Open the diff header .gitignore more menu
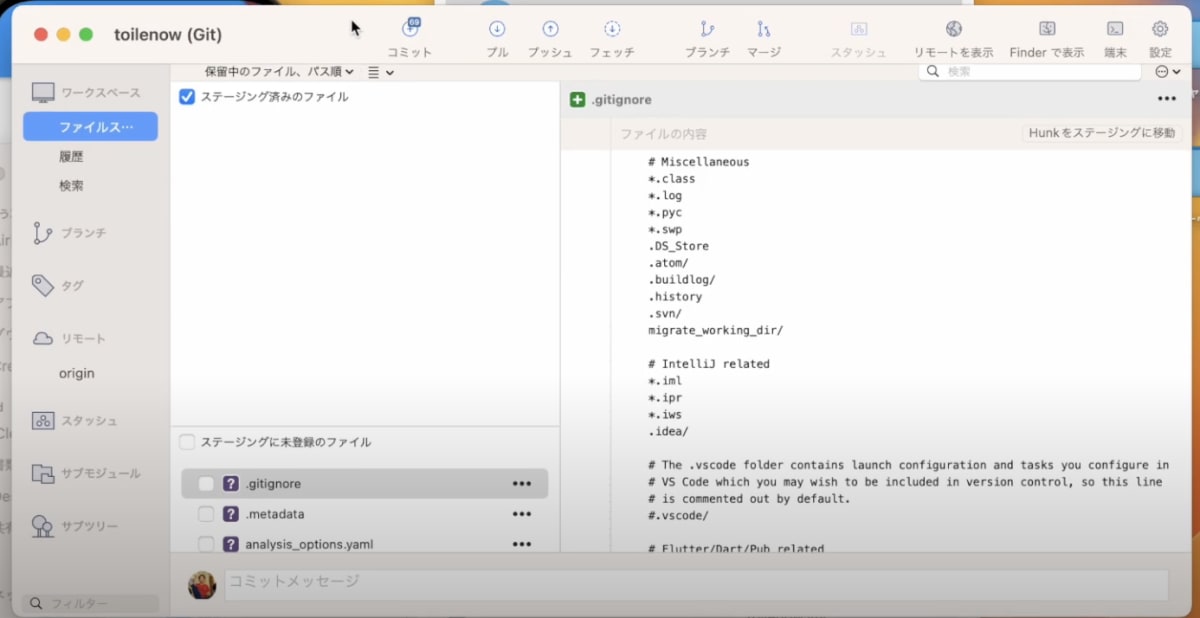 (1167, 99)
